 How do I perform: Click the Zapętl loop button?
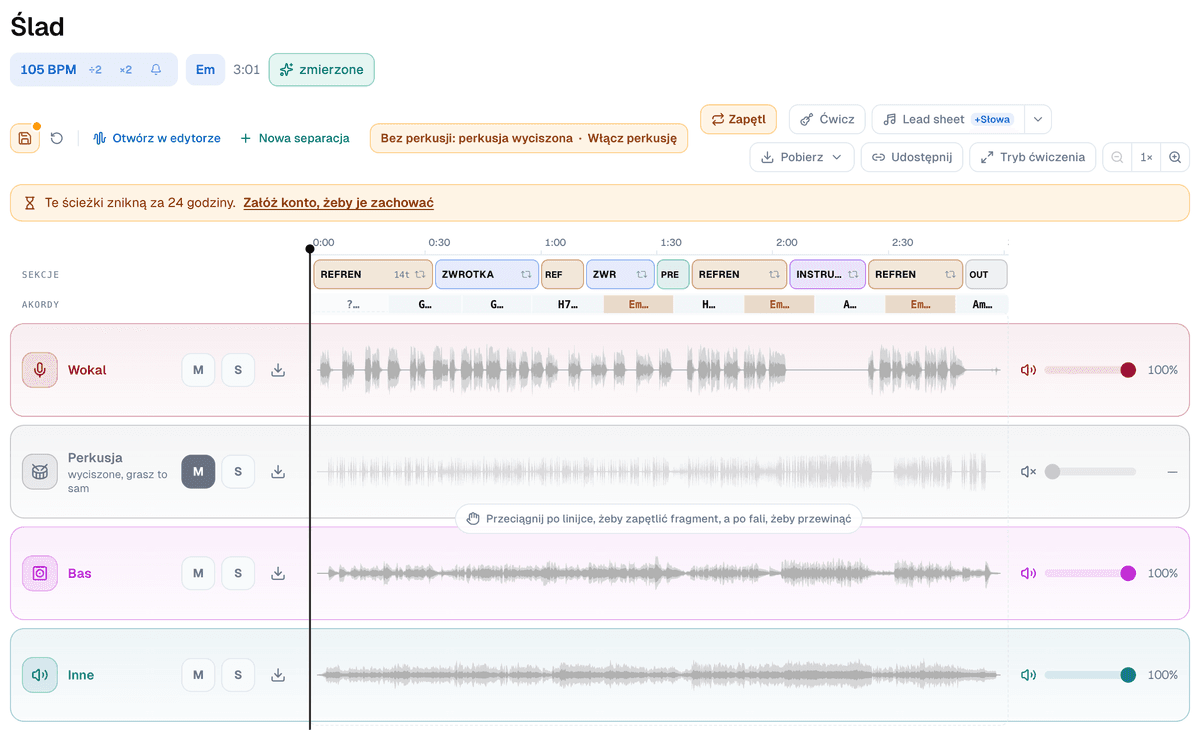pyautogui.click(x=738, y=119)
